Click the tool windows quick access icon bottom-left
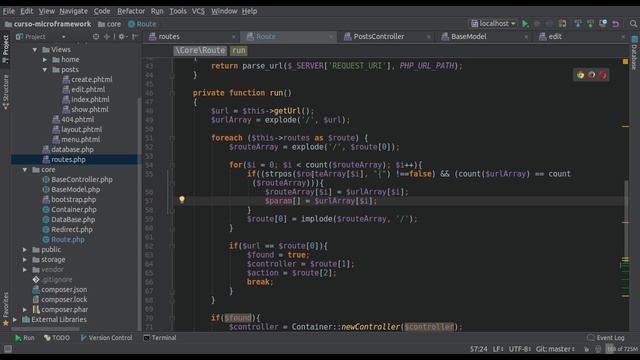640x360 pixels. [x=7, y=349]
